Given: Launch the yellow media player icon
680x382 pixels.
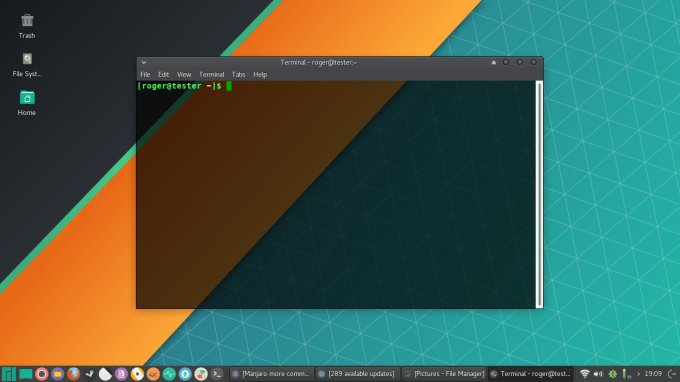Looking at the screenshot, I should [x=137, y=374].
